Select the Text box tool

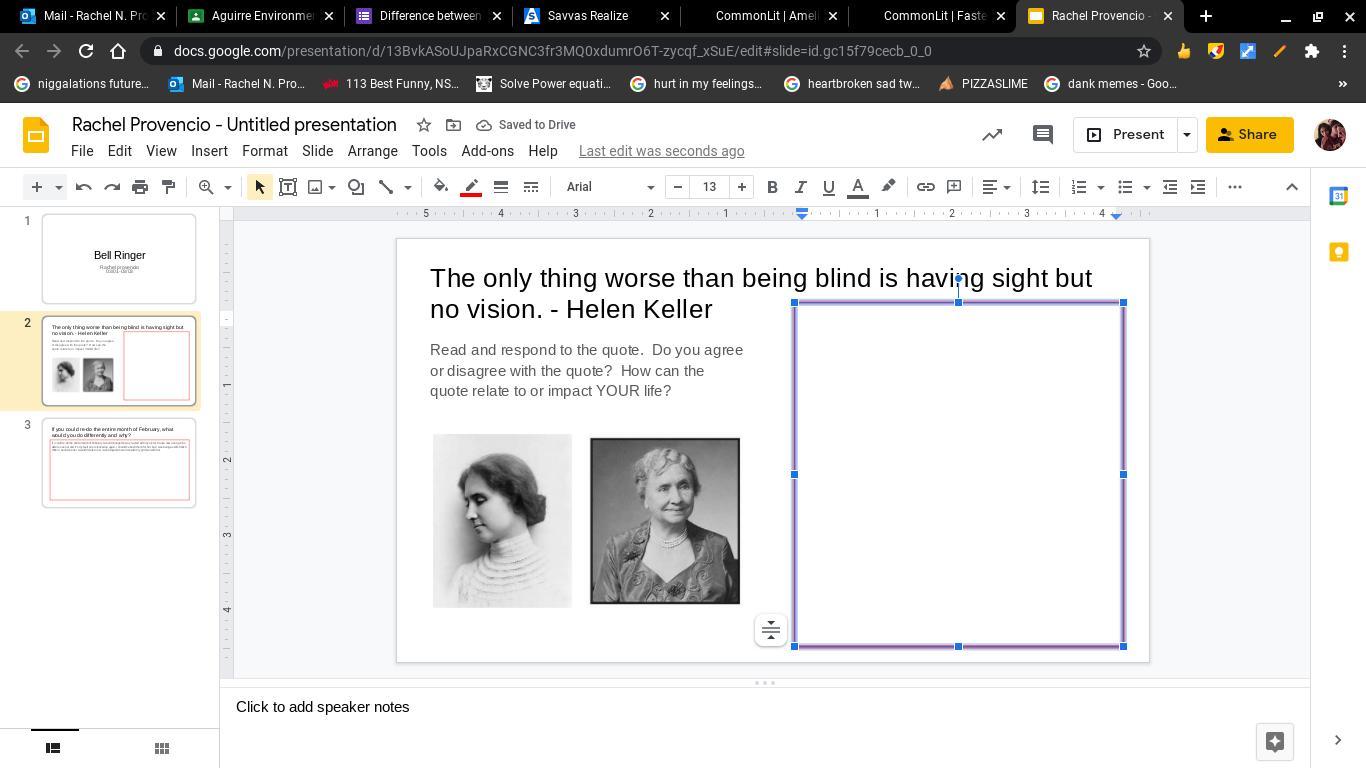coord(288,187)
